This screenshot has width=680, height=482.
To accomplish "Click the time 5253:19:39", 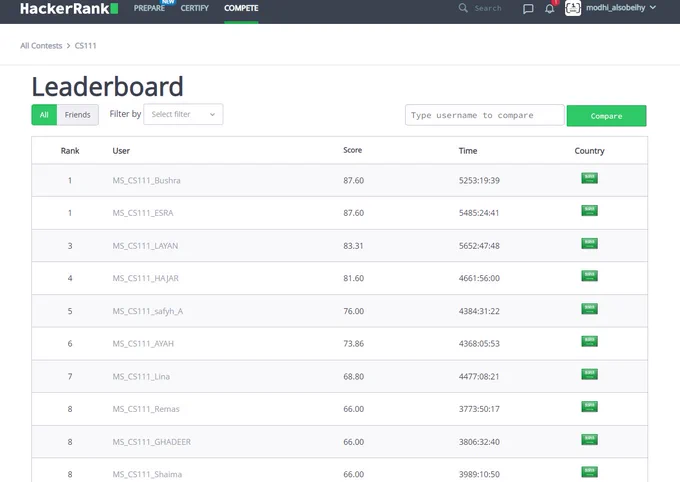I will coord(479,180).
